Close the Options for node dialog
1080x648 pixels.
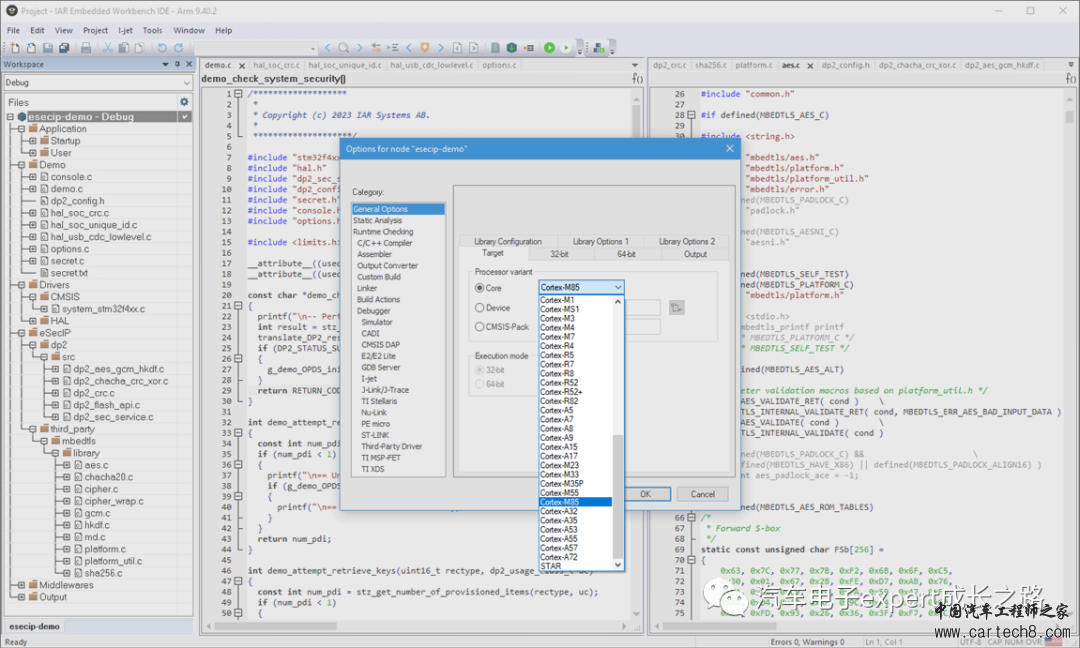tap(729, 149)
